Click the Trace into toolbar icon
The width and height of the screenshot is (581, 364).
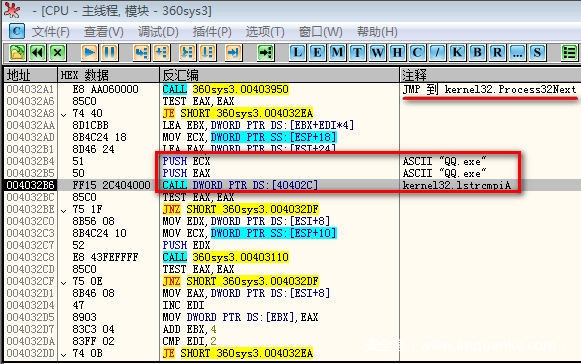(187, 52)
